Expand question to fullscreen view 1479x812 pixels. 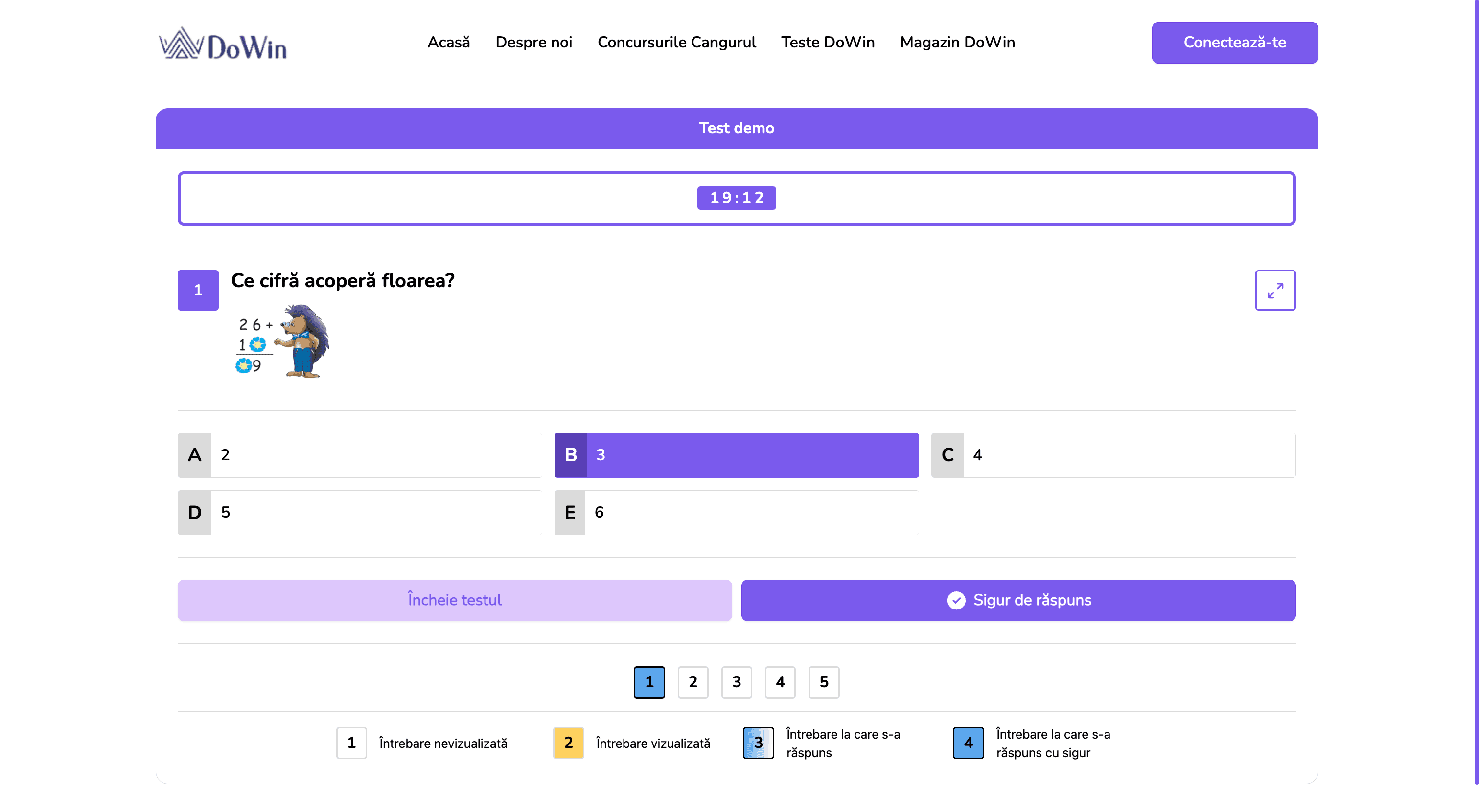click(1274, 291)
